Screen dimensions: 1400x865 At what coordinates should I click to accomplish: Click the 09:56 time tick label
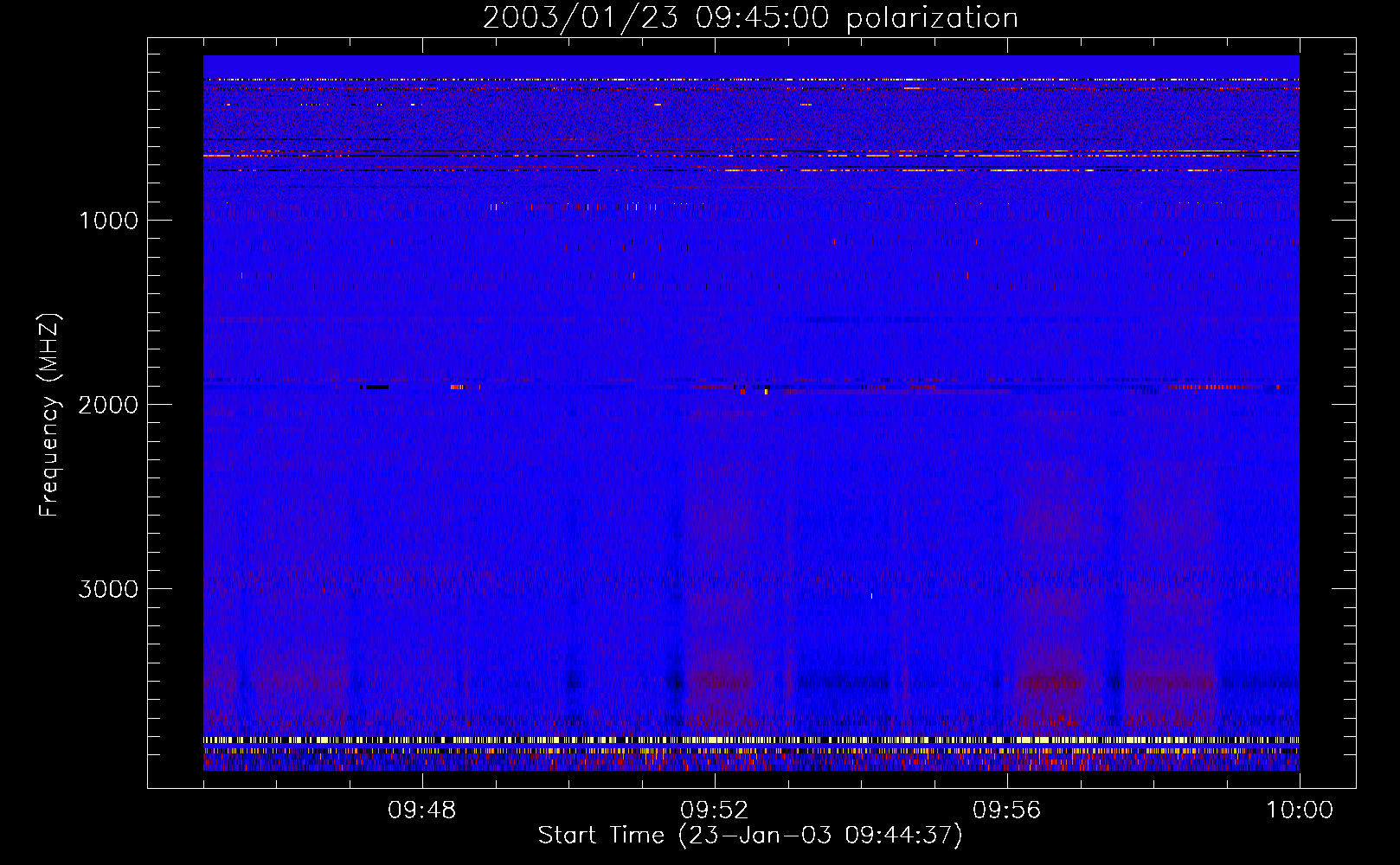pos(1007,811)
